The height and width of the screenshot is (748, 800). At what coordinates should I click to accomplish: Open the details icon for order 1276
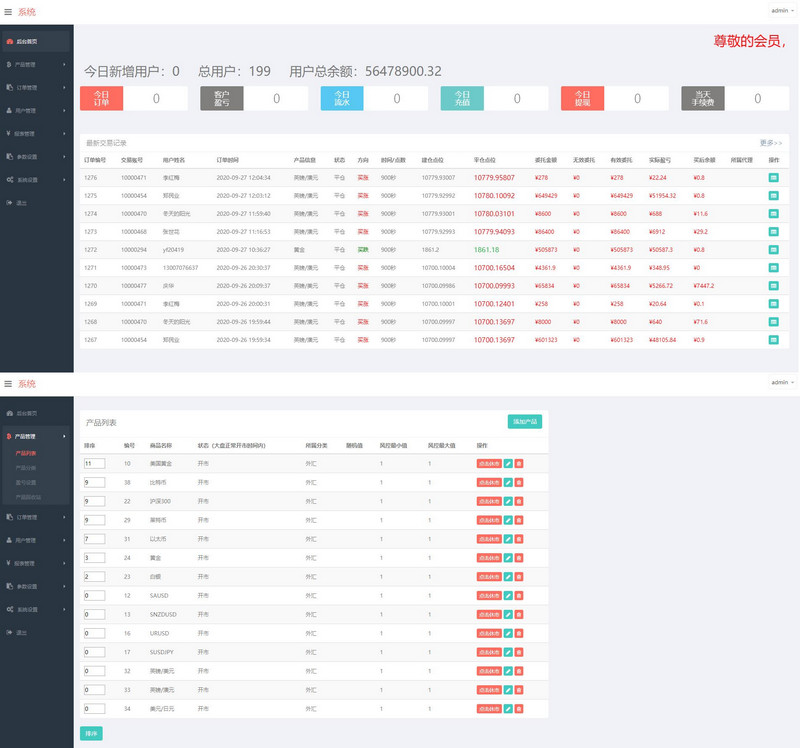coord(773,178)
